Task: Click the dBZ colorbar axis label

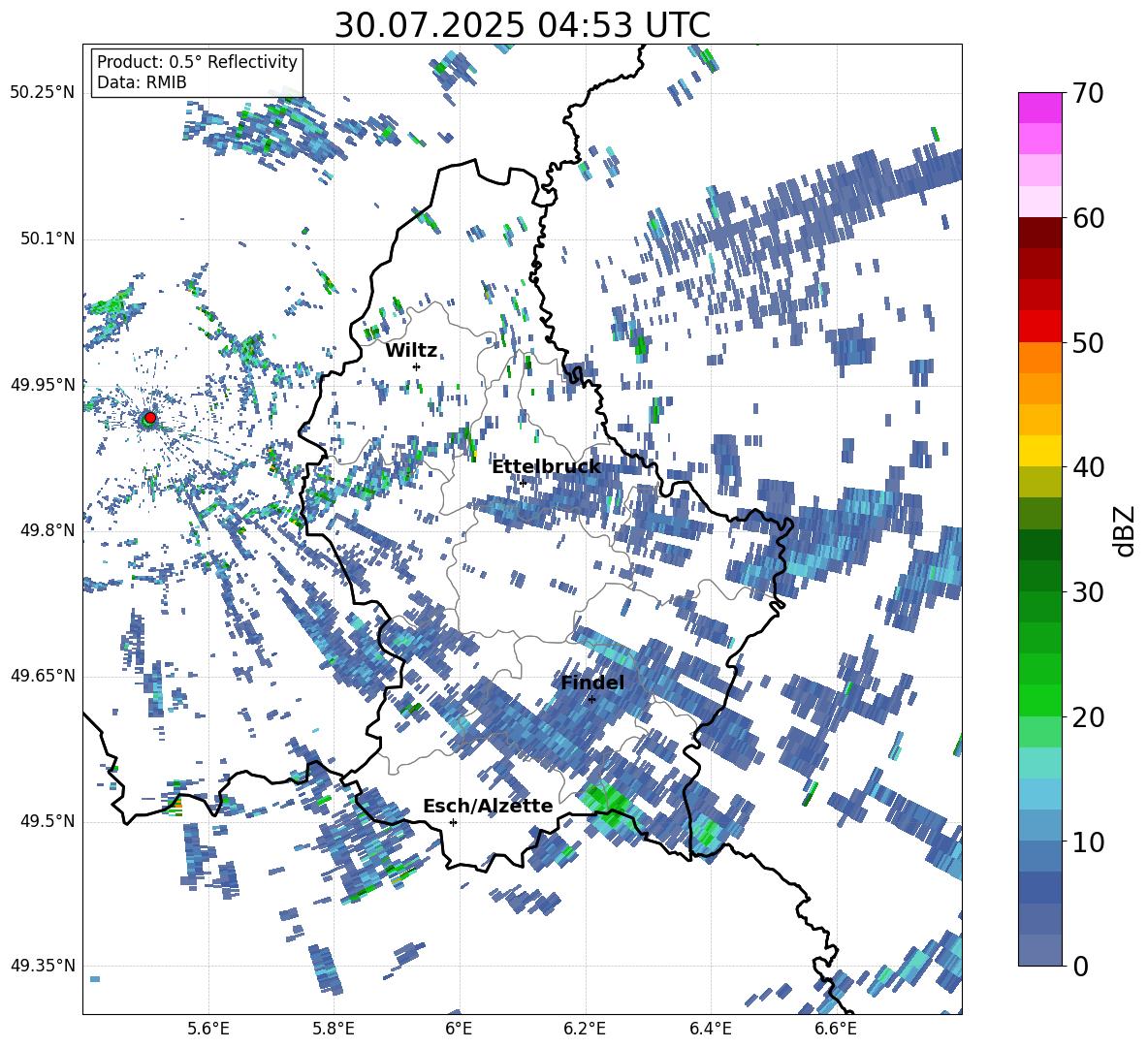Action: pyautogui.click(x=1126, y=530)
